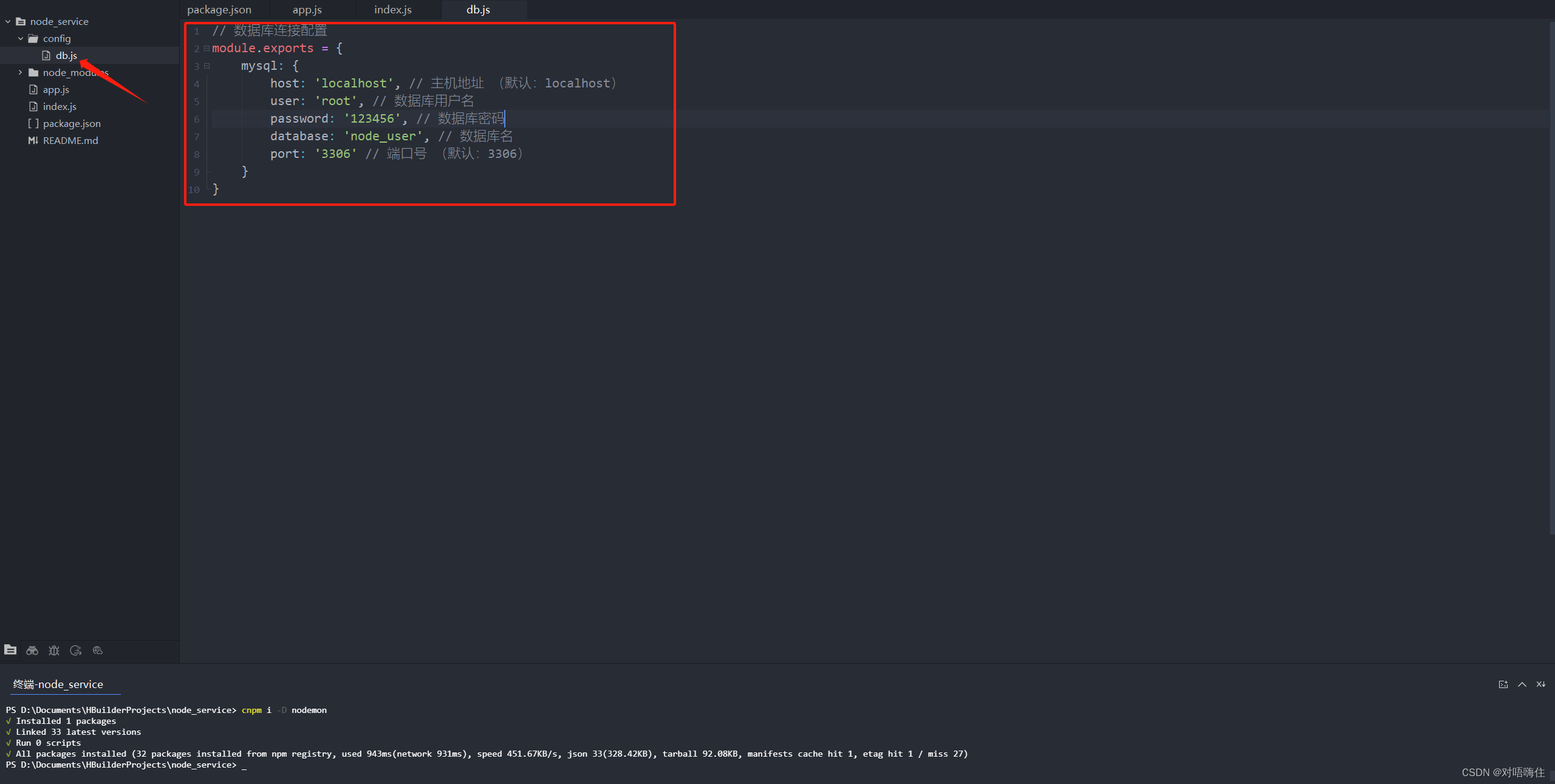Viewport: 1555px width, 784px height.
Task: Switch to the app.js editor tab
Action: (x=307, y=10)
